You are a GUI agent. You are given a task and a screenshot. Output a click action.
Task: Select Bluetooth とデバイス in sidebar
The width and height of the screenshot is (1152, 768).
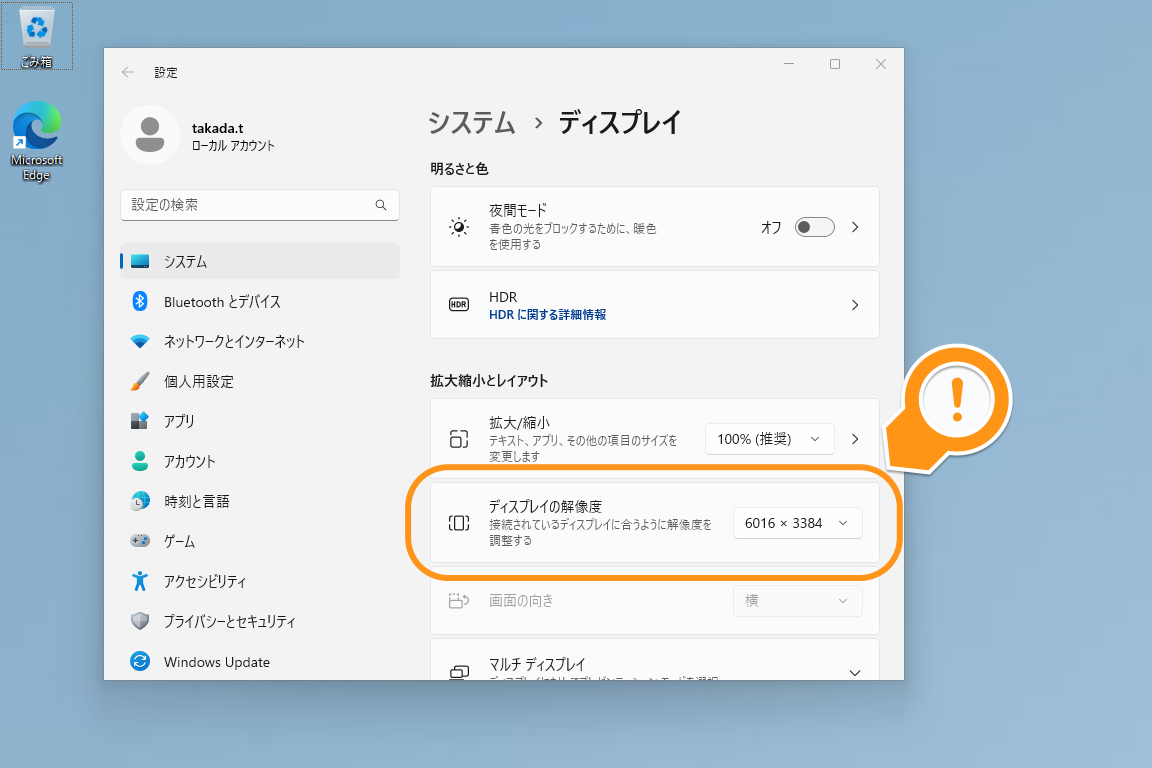[260, 301]
